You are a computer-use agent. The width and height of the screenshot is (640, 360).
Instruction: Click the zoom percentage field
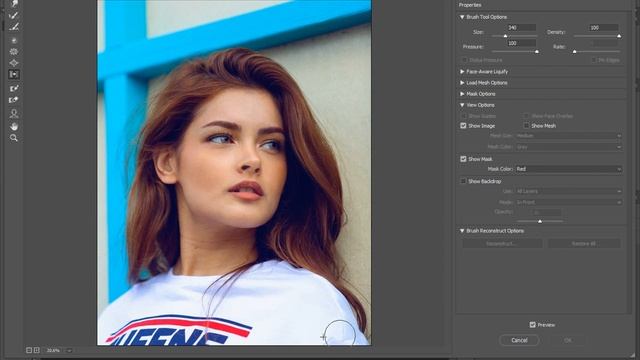[54, 350]
